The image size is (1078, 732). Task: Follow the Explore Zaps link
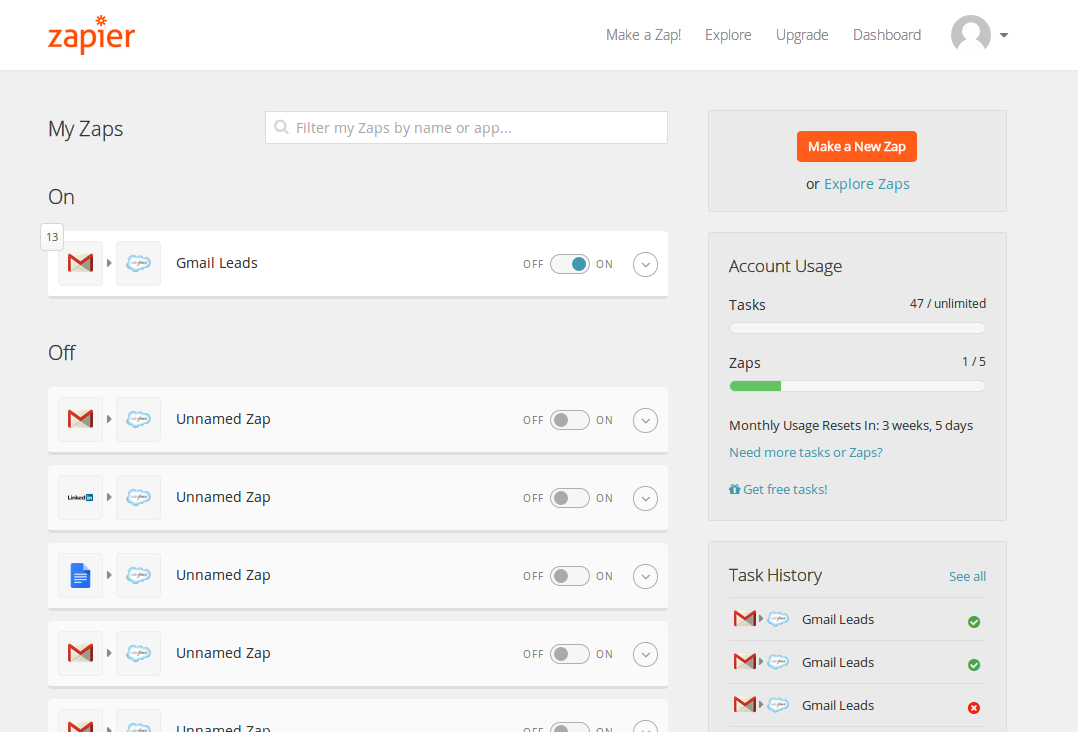866,184
